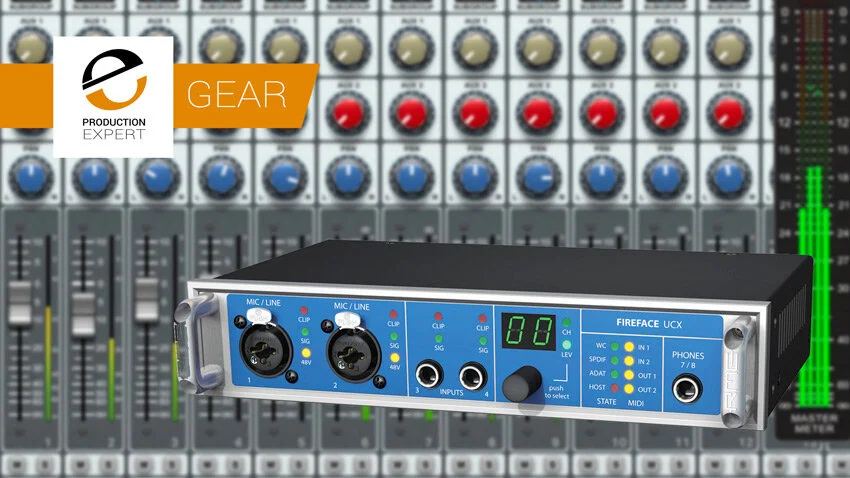Click channel 11 red AUX 2 knob
This screenshot has width=850, height=478.
point(665,113)
